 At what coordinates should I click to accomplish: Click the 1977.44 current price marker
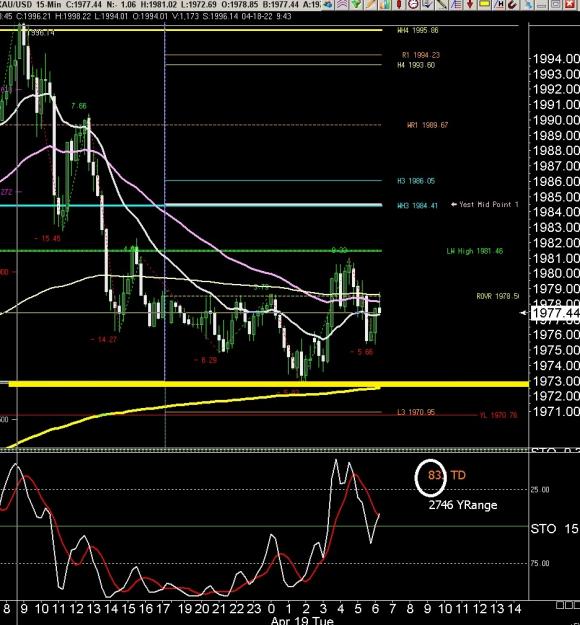click(x=554, y=313)
